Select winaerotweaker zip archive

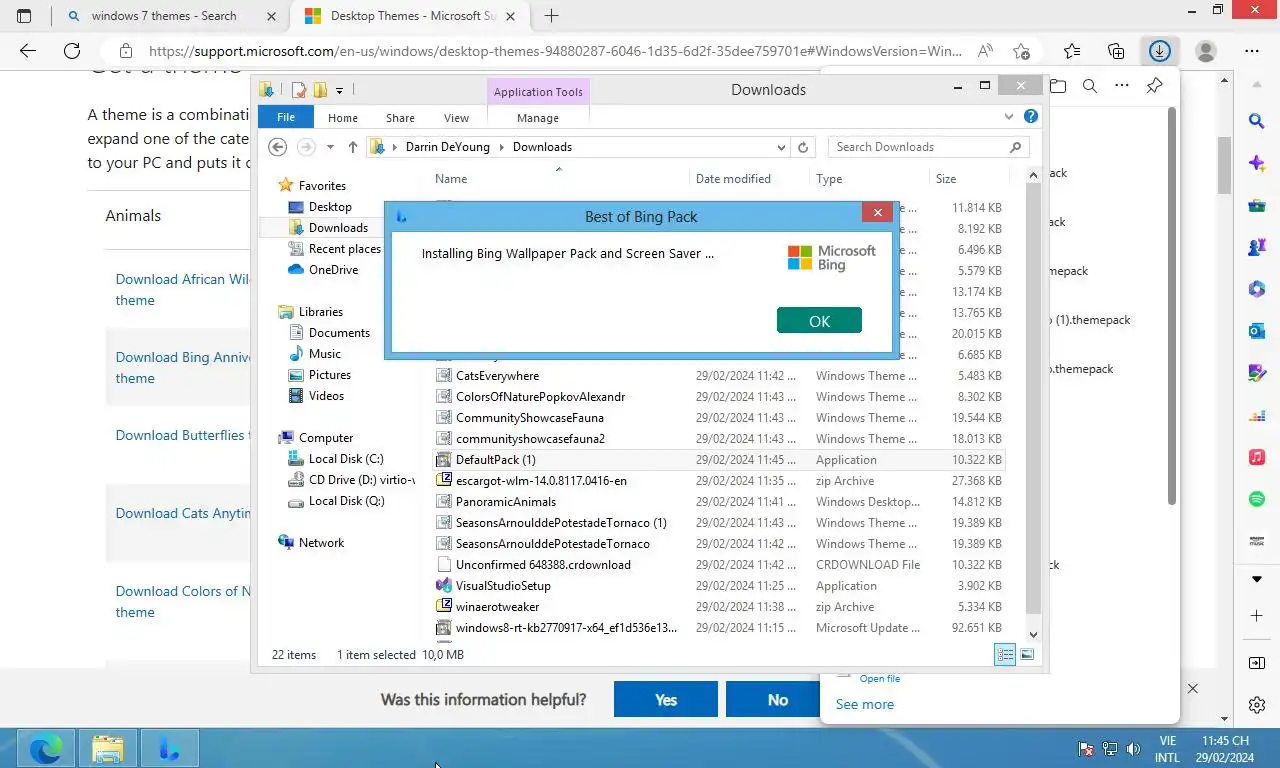point(497,607)
